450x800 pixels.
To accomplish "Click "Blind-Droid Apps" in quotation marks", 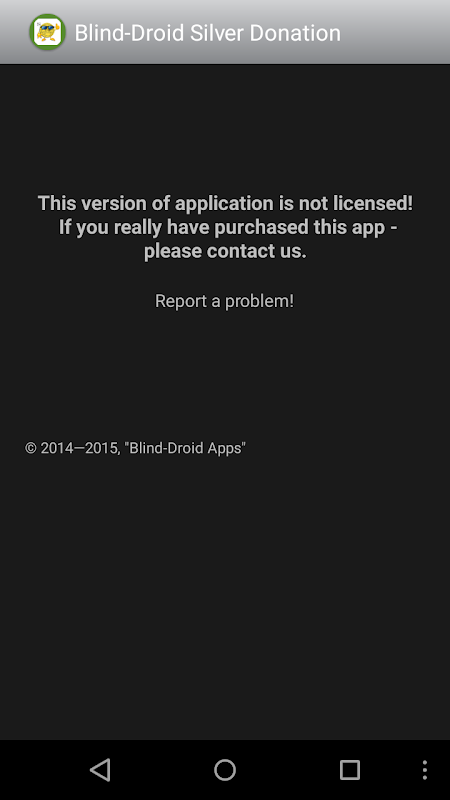I will click(185, 448).
